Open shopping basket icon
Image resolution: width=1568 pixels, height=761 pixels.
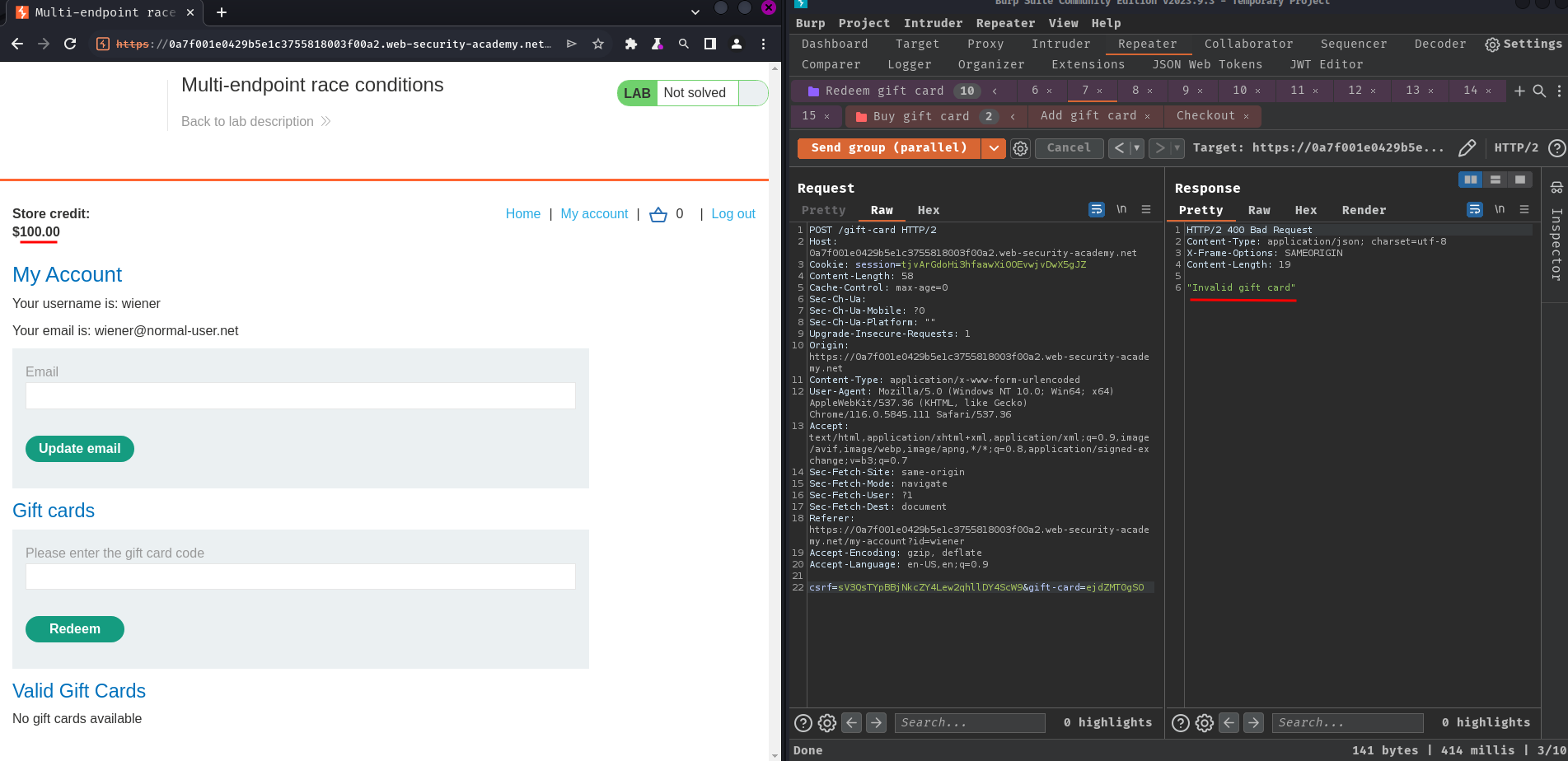coord(658,214)
